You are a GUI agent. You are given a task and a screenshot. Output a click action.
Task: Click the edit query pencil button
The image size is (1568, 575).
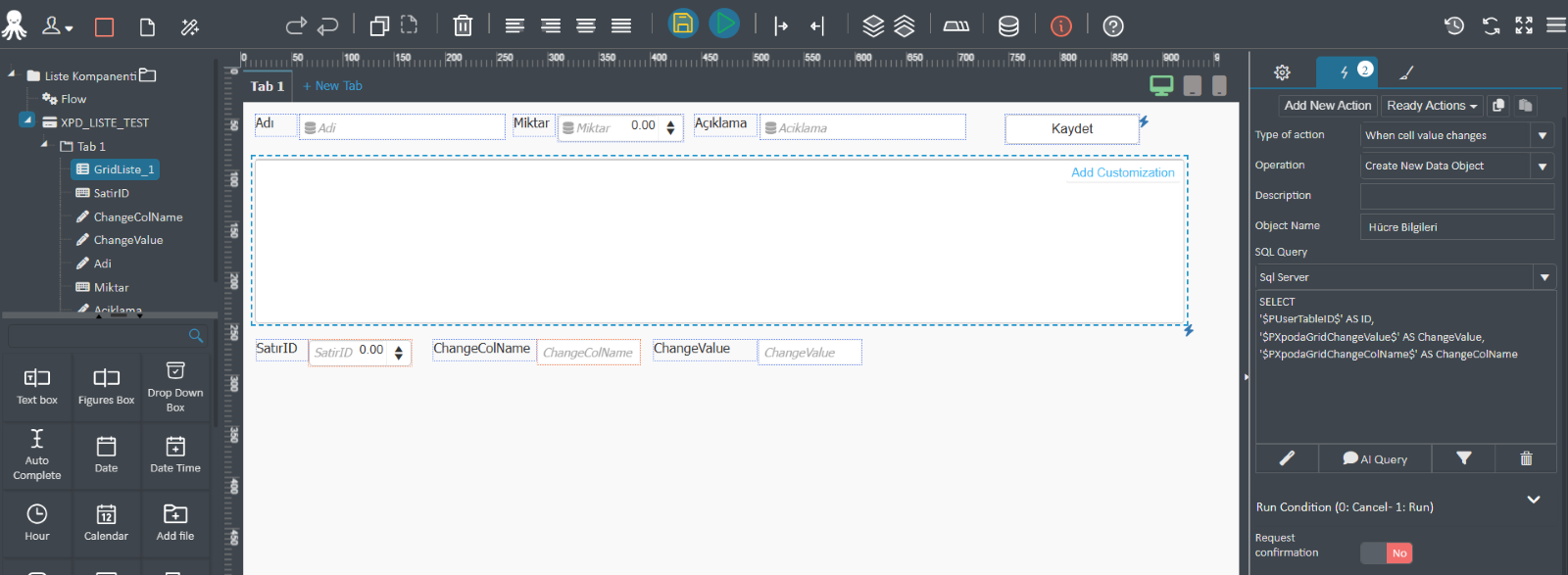1287,458
